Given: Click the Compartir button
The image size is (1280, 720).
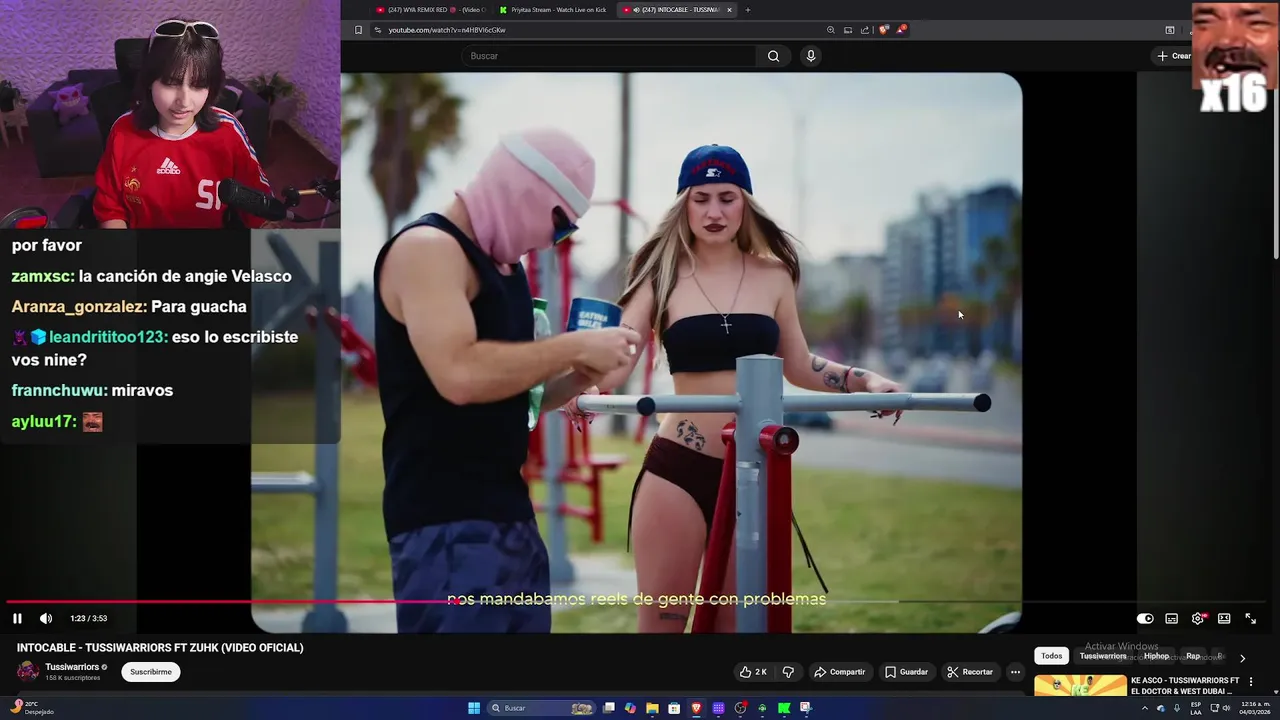Looking at the screenshot, I should click(839, 672).
